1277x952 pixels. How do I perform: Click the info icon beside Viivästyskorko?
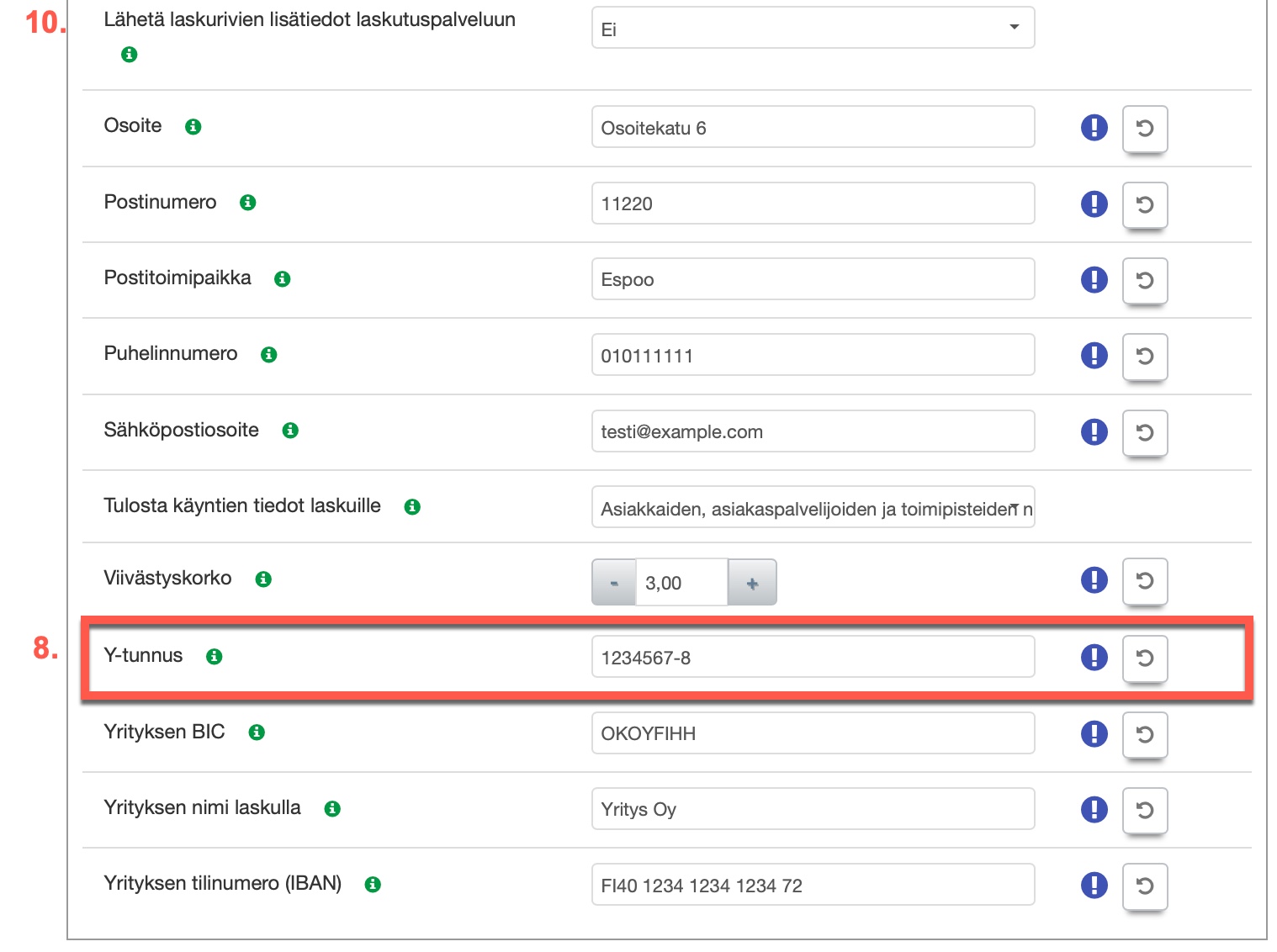(263, 579)
